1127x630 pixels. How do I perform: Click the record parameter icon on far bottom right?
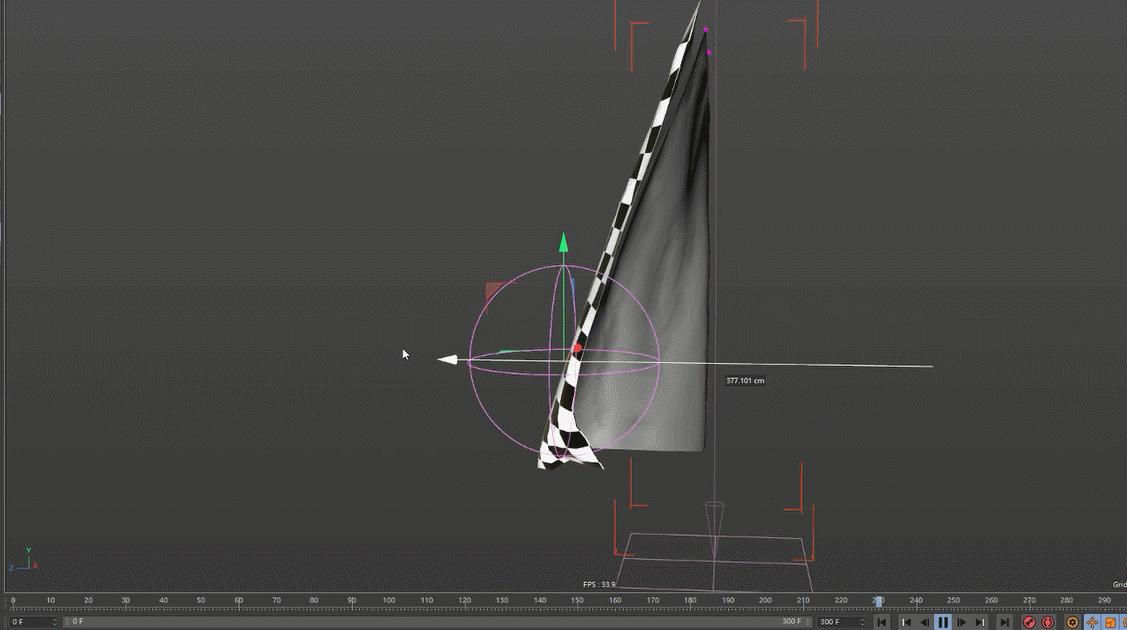(x=1123, y=622)
